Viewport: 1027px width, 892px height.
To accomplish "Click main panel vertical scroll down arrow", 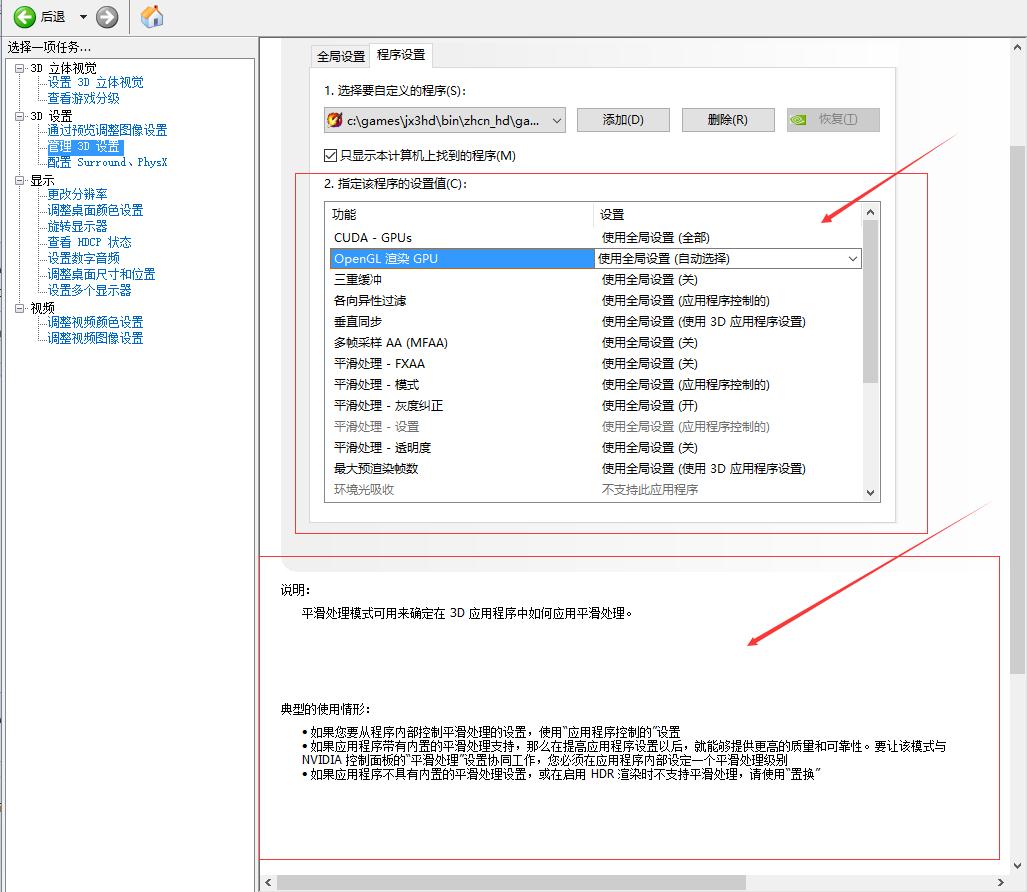I will 1017,864.
